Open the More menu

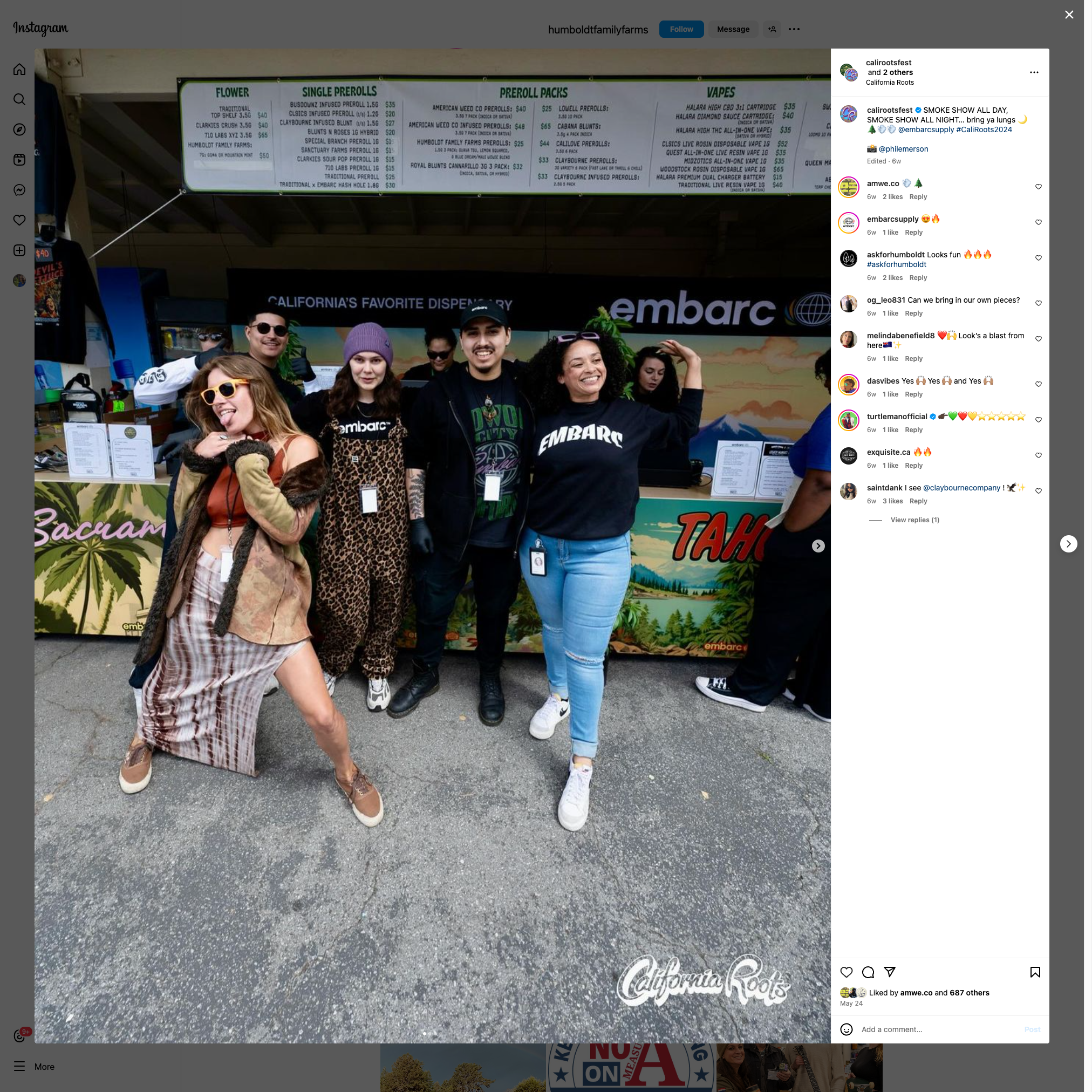35,1067
